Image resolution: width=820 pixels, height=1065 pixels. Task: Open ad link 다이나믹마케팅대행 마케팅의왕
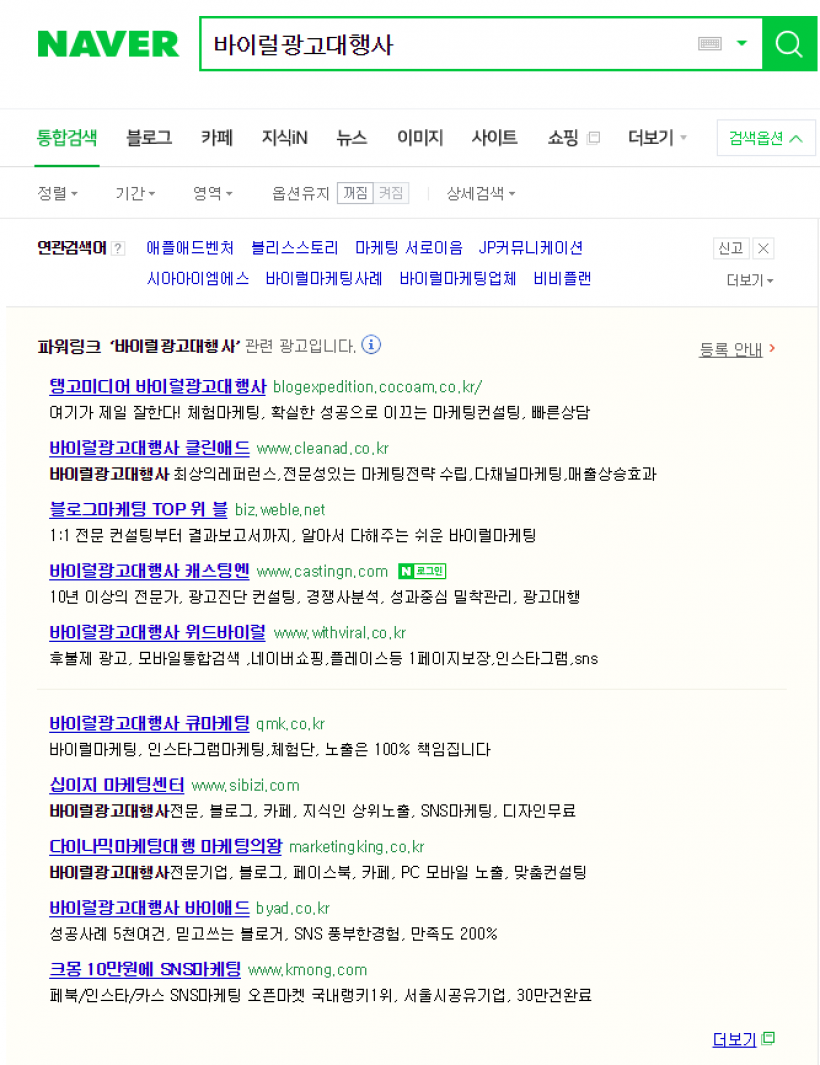coord(166,846)
